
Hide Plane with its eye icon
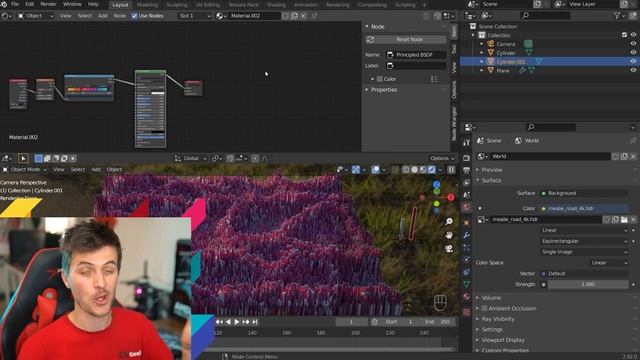(633, 71)
